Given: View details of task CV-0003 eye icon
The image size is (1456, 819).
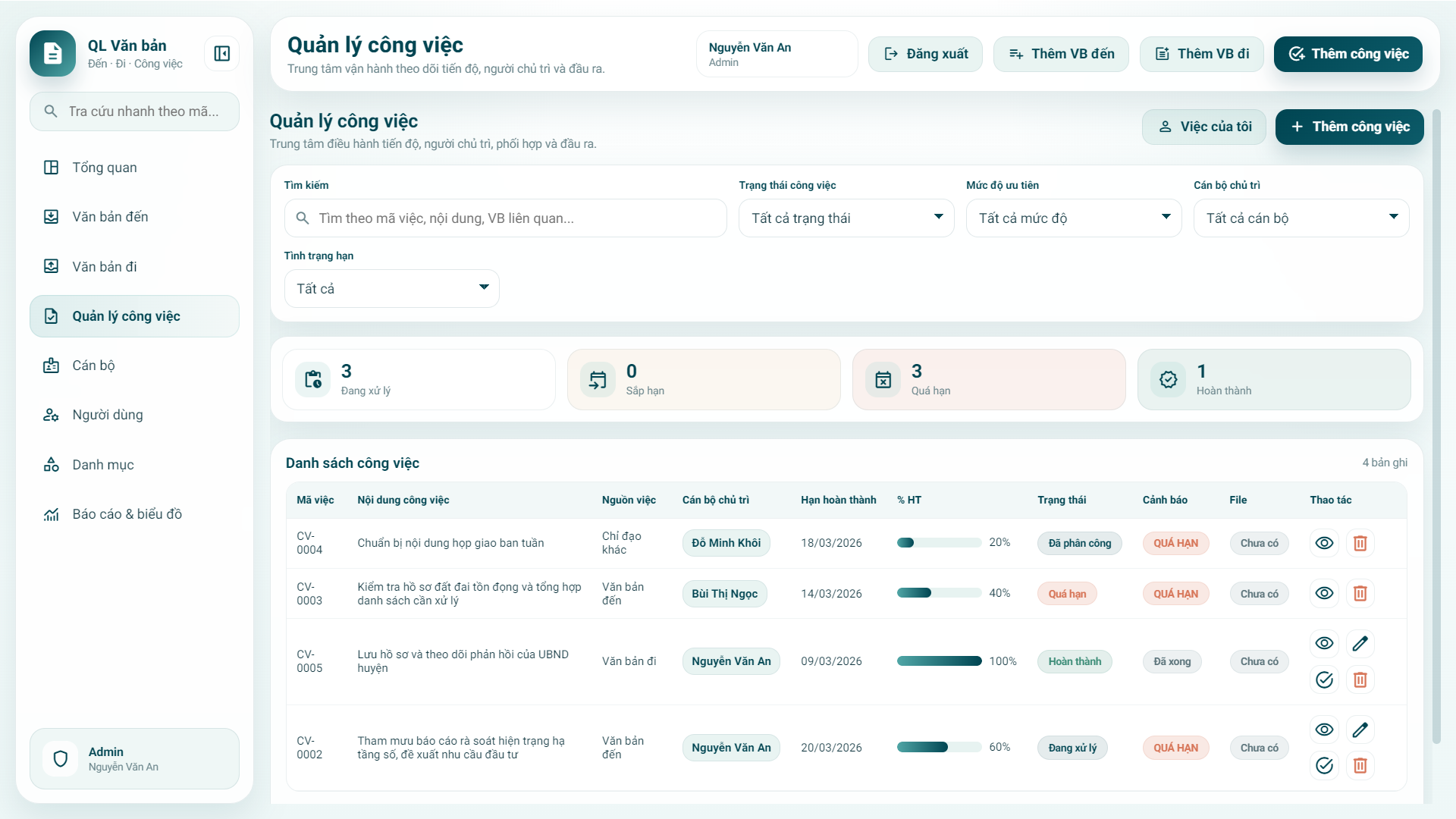Looking at the screenshot, I should (1324, 594).
